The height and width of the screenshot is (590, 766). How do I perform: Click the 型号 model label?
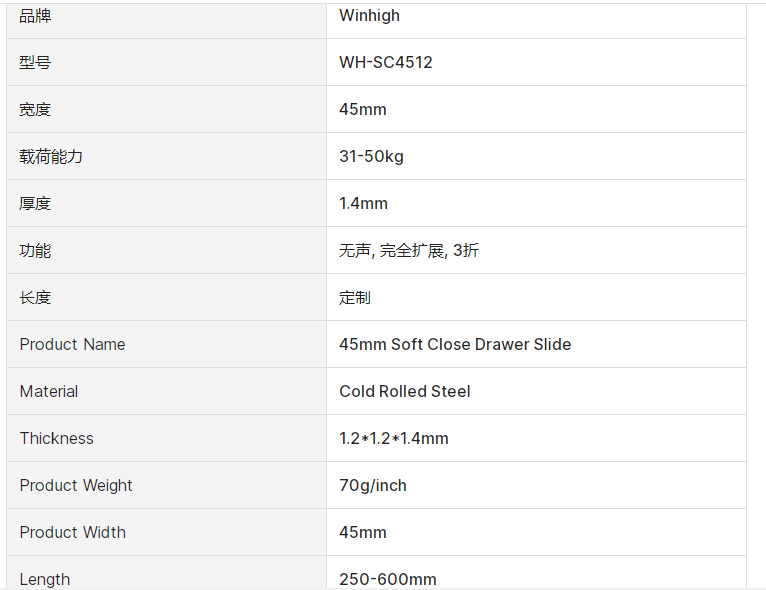coord(35,62)
